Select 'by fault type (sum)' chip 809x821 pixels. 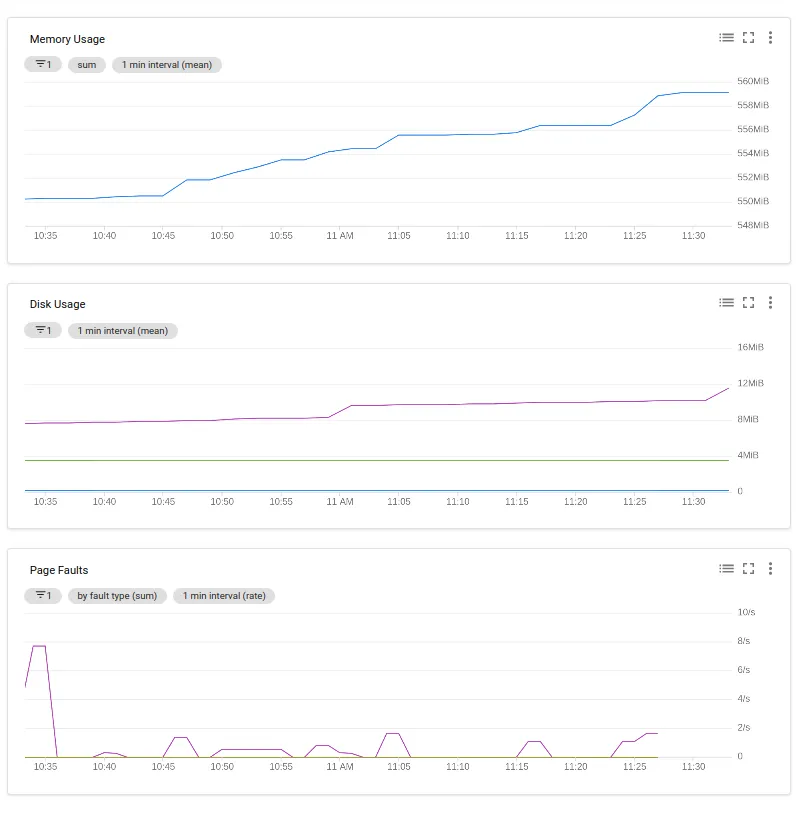117,596
